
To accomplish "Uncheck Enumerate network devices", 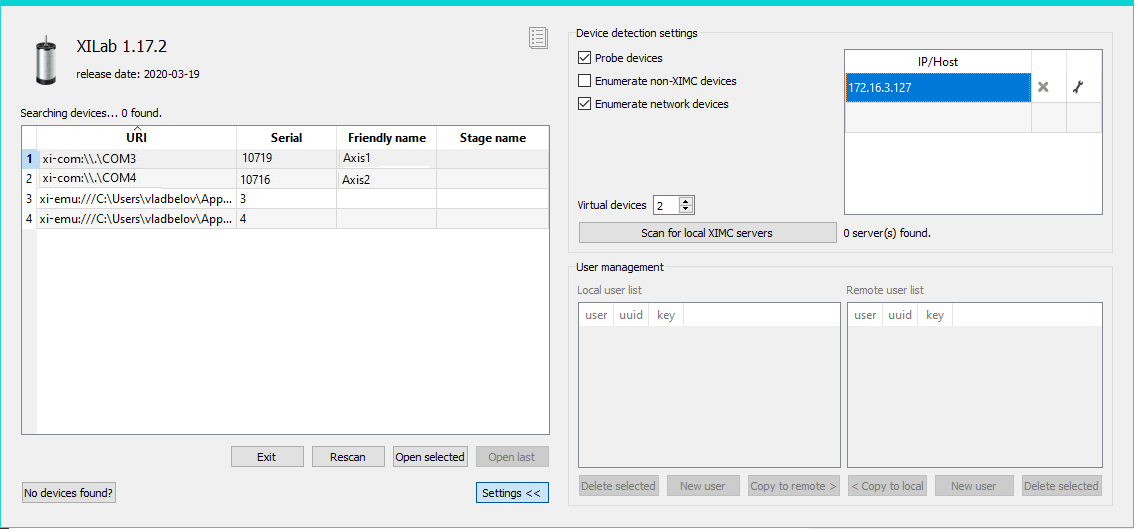I will point(585,104).
